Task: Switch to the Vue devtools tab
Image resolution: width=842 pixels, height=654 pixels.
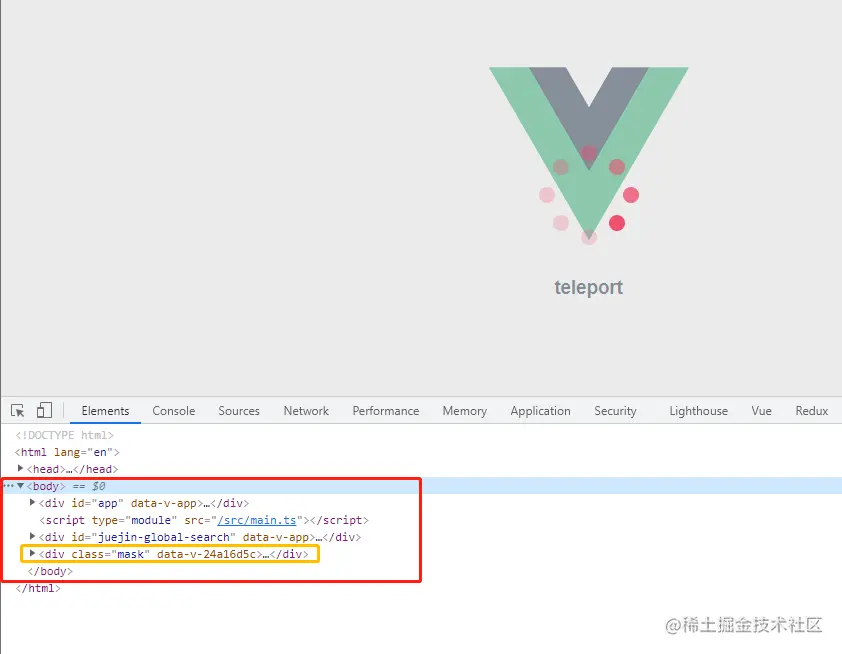Action: coord(761,411)
